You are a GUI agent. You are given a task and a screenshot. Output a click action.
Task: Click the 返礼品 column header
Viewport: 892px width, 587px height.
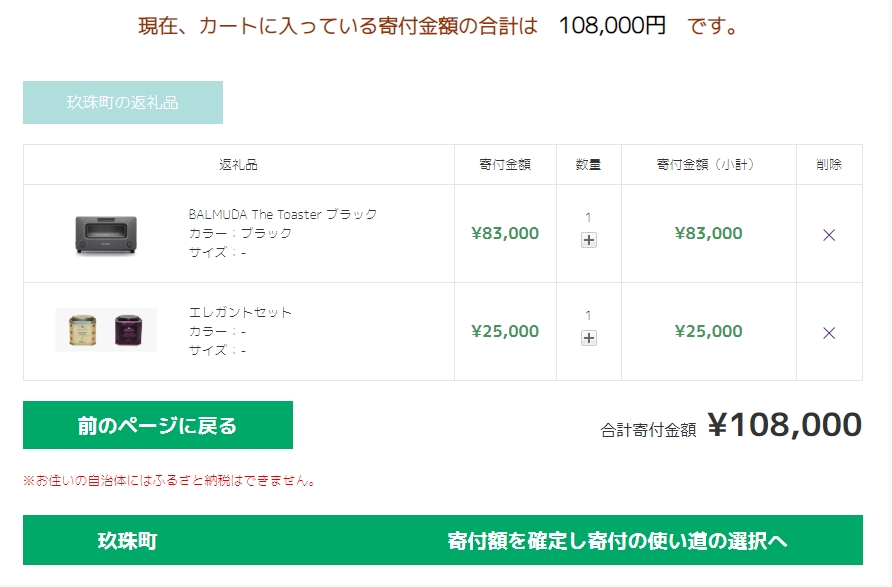coord(238,165)
